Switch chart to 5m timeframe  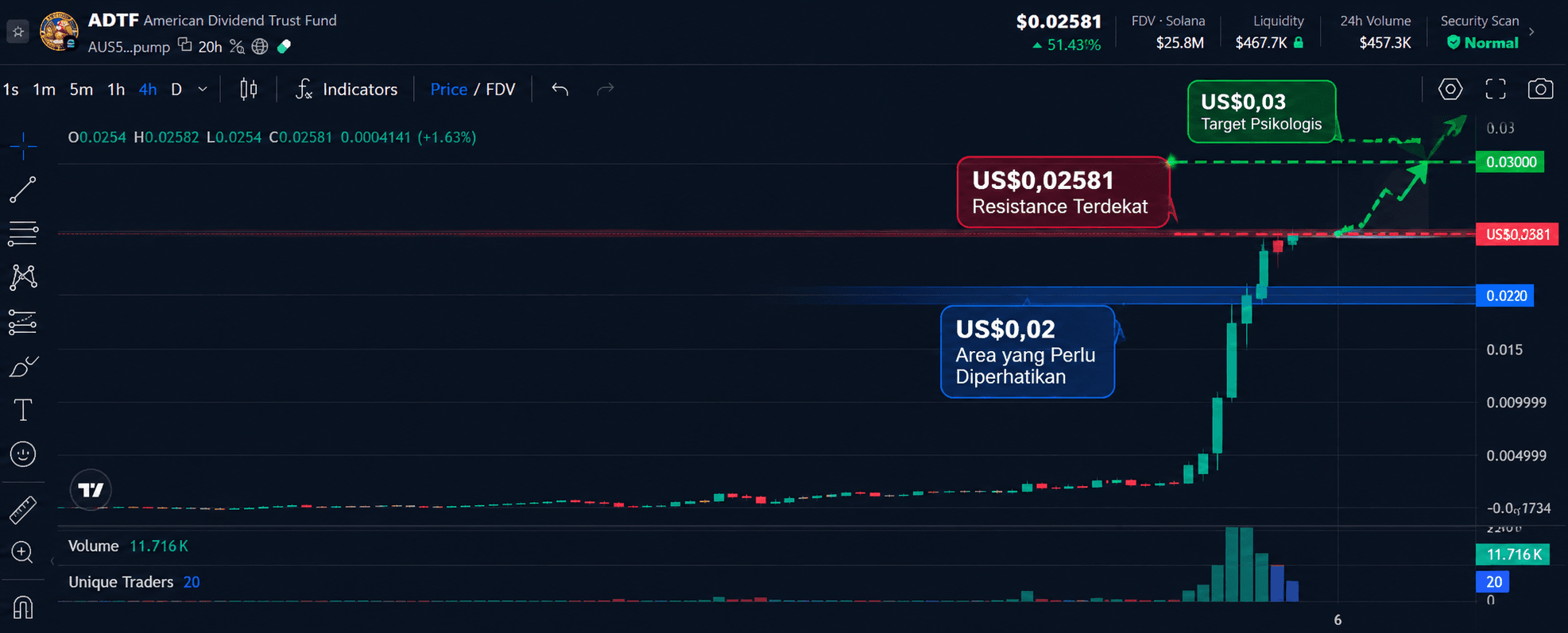pyautogui.click(x=81, y=89)
